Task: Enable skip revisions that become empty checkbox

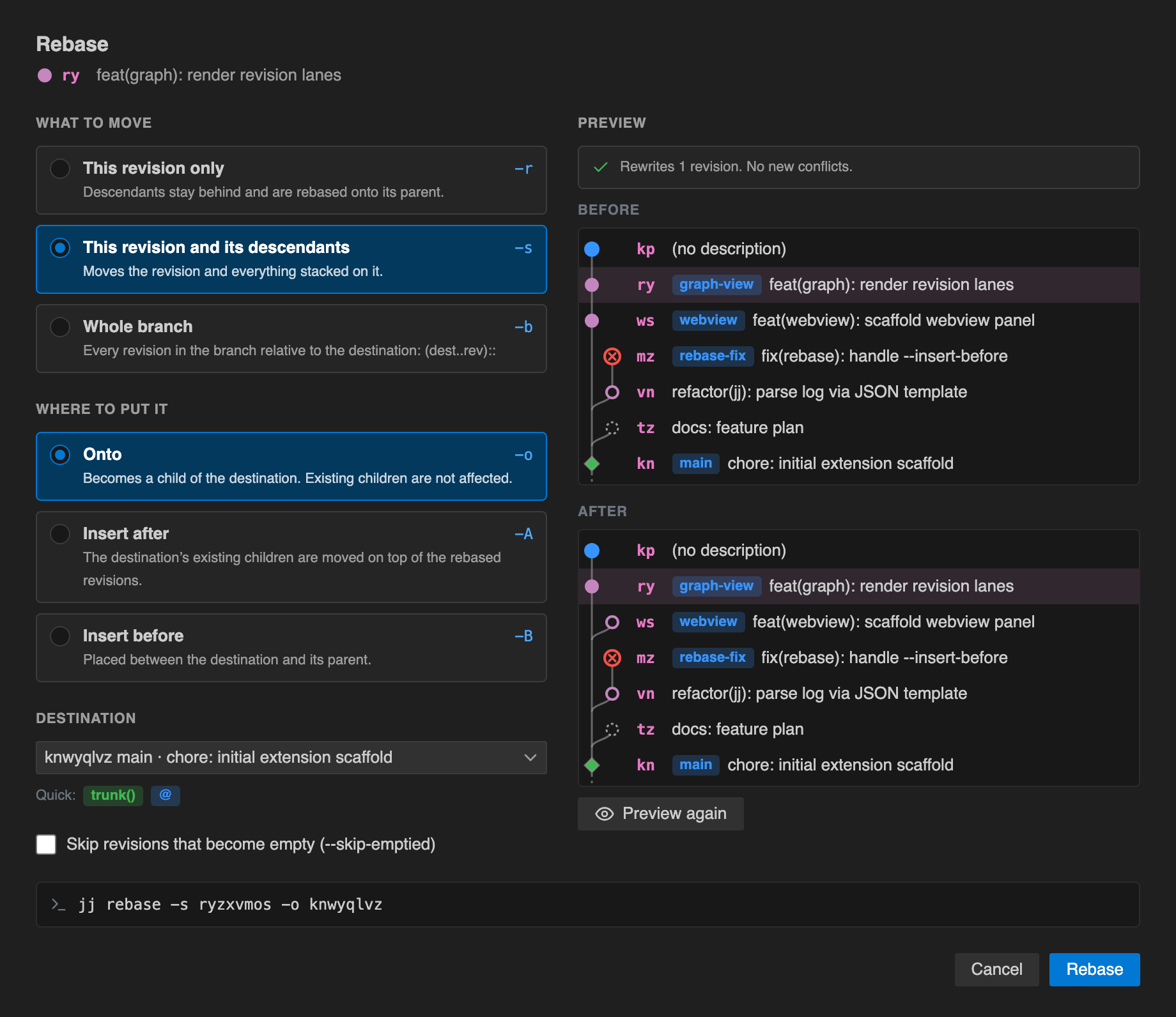Action: (46, 845)
